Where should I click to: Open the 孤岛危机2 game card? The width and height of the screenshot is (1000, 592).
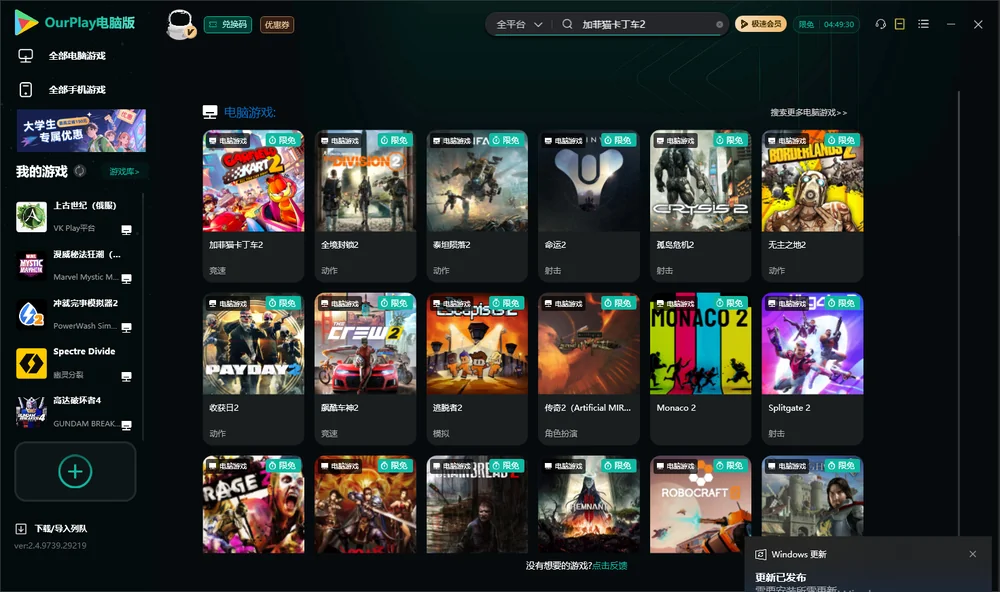[x=700, y=205]
